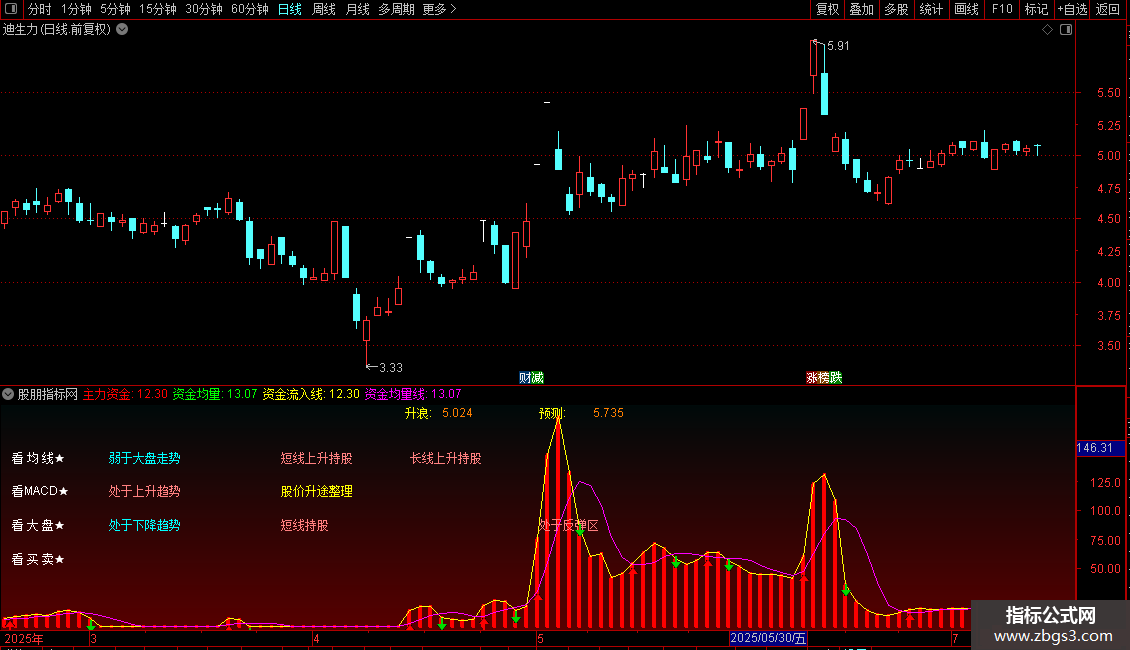The width and height of the screenshot is (1130, 650).
Task: Click the 2025年 timeline label
Action: [24, 638]
